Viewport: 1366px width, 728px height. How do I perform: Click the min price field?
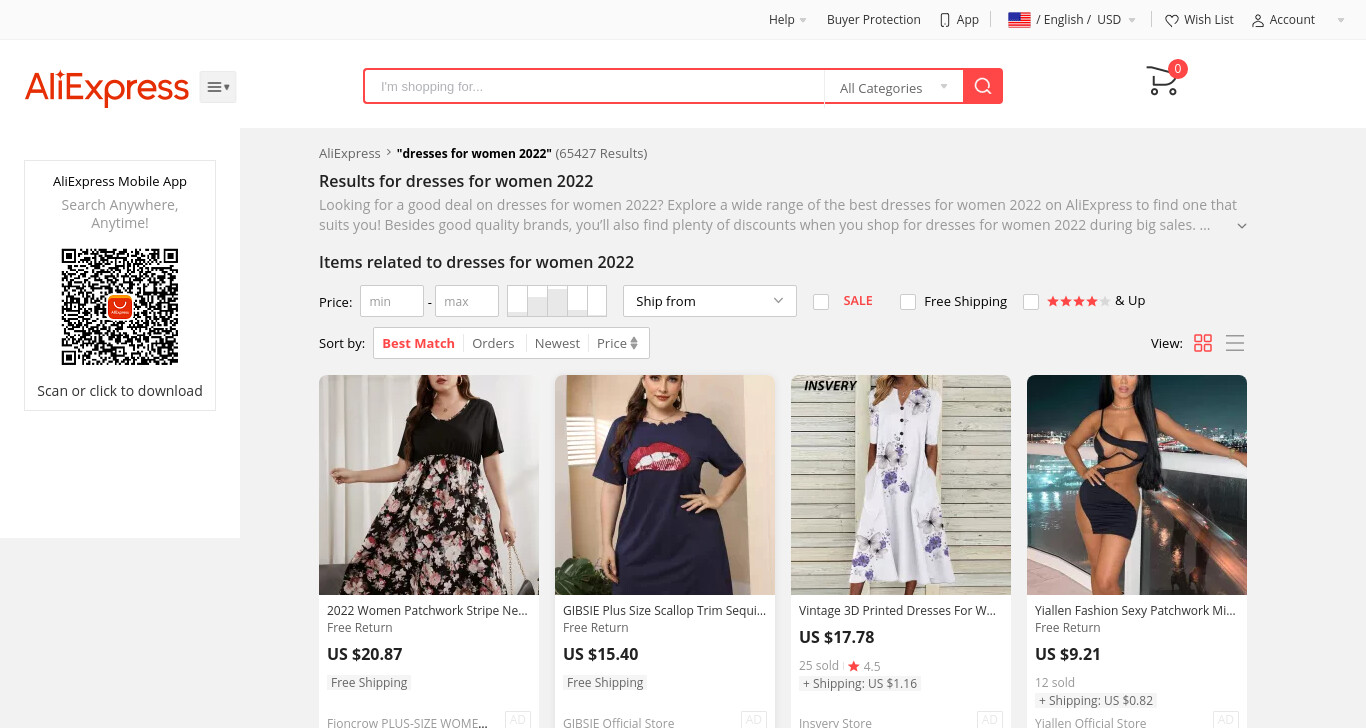[392, 301]
